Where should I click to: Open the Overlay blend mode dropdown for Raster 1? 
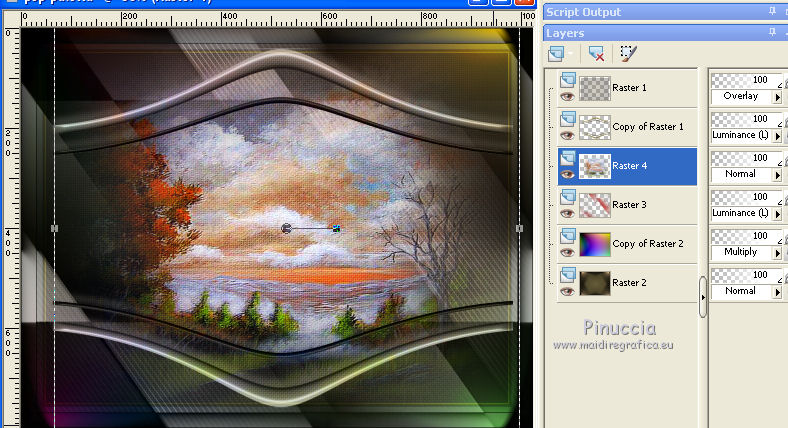777,97
